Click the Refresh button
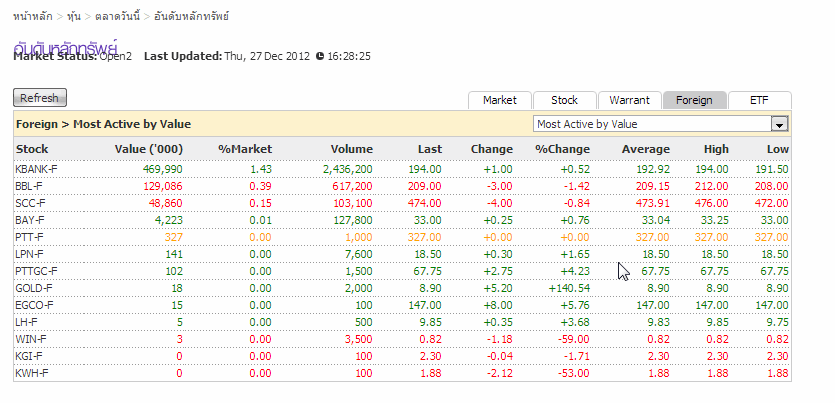 (x=40, y=98)
